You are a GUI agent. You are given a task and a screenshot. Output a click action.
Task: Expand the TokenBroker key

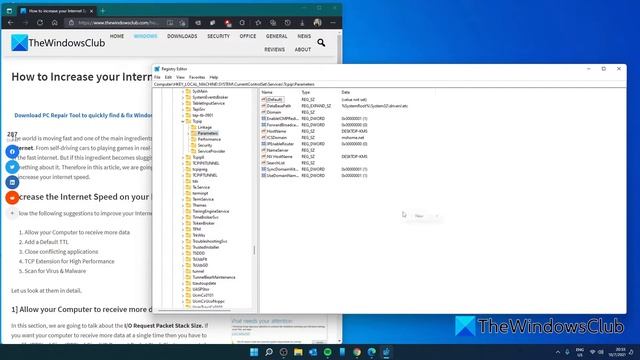click(183, 223)
